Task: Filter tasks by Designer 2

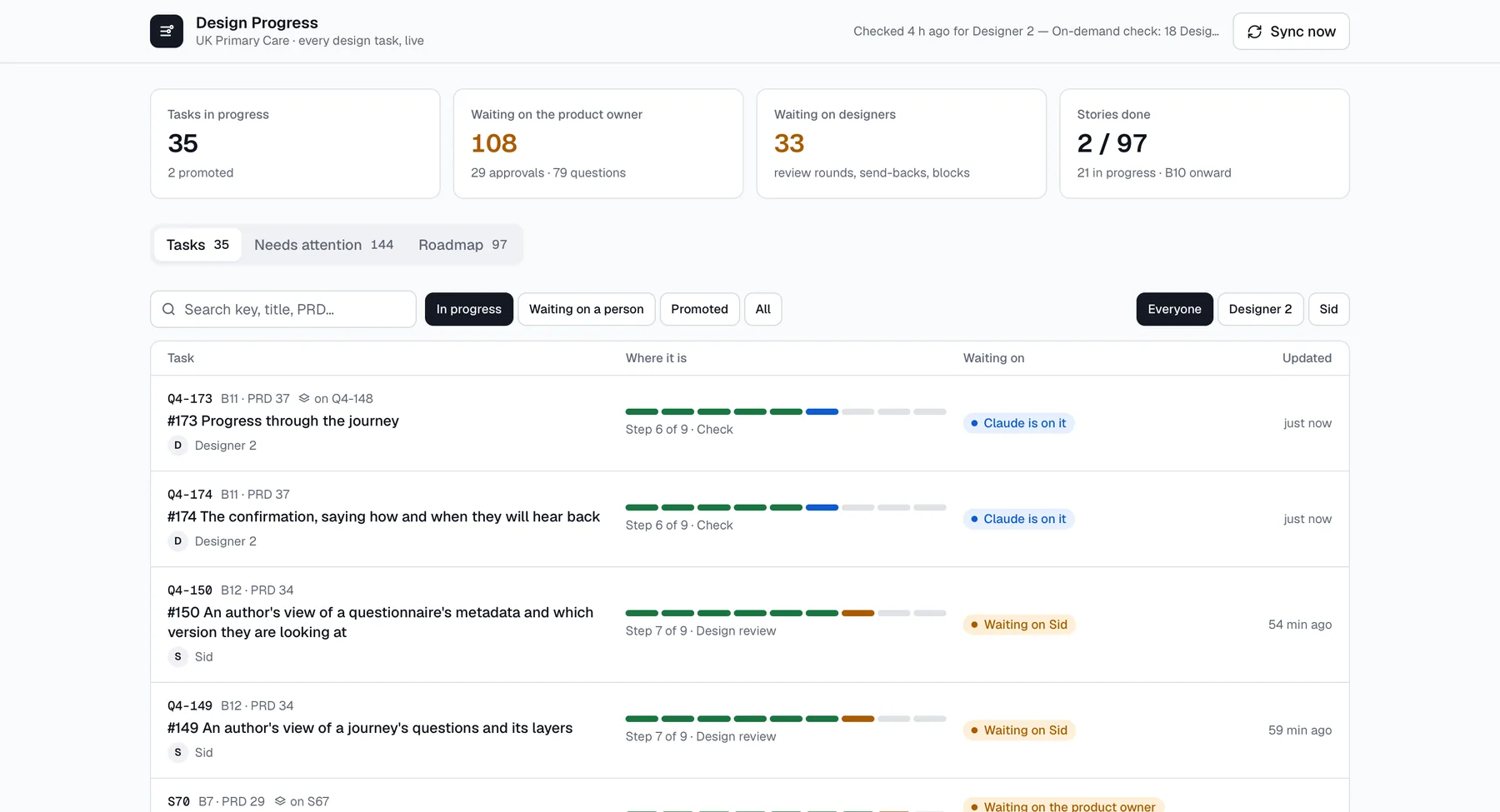Action: (x=1260, y=309)
